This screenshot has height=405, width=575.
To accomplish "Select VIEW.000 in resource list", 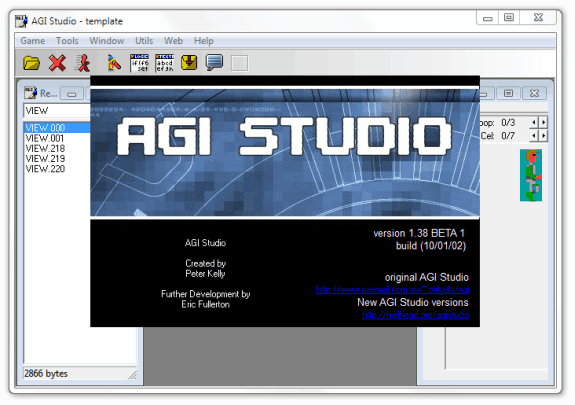I will click(57, 128).
